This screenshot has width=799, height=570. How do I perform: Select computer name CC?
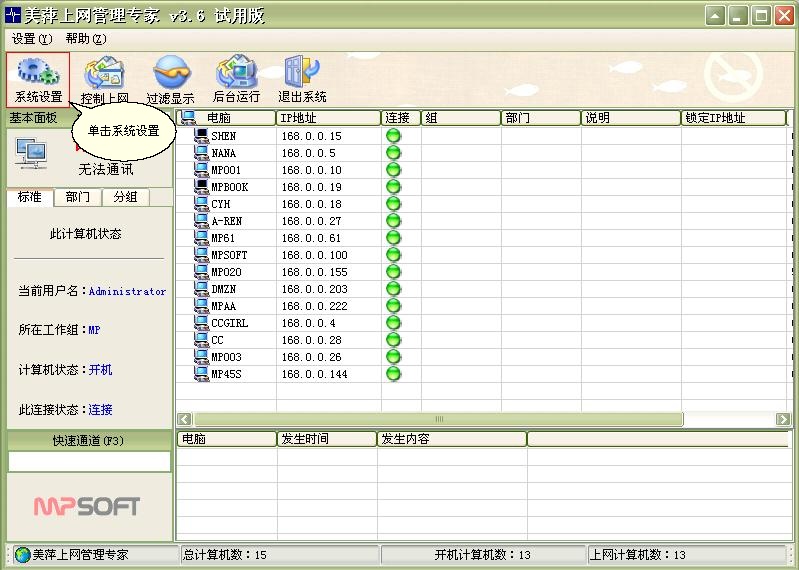[x=218, y=340]
